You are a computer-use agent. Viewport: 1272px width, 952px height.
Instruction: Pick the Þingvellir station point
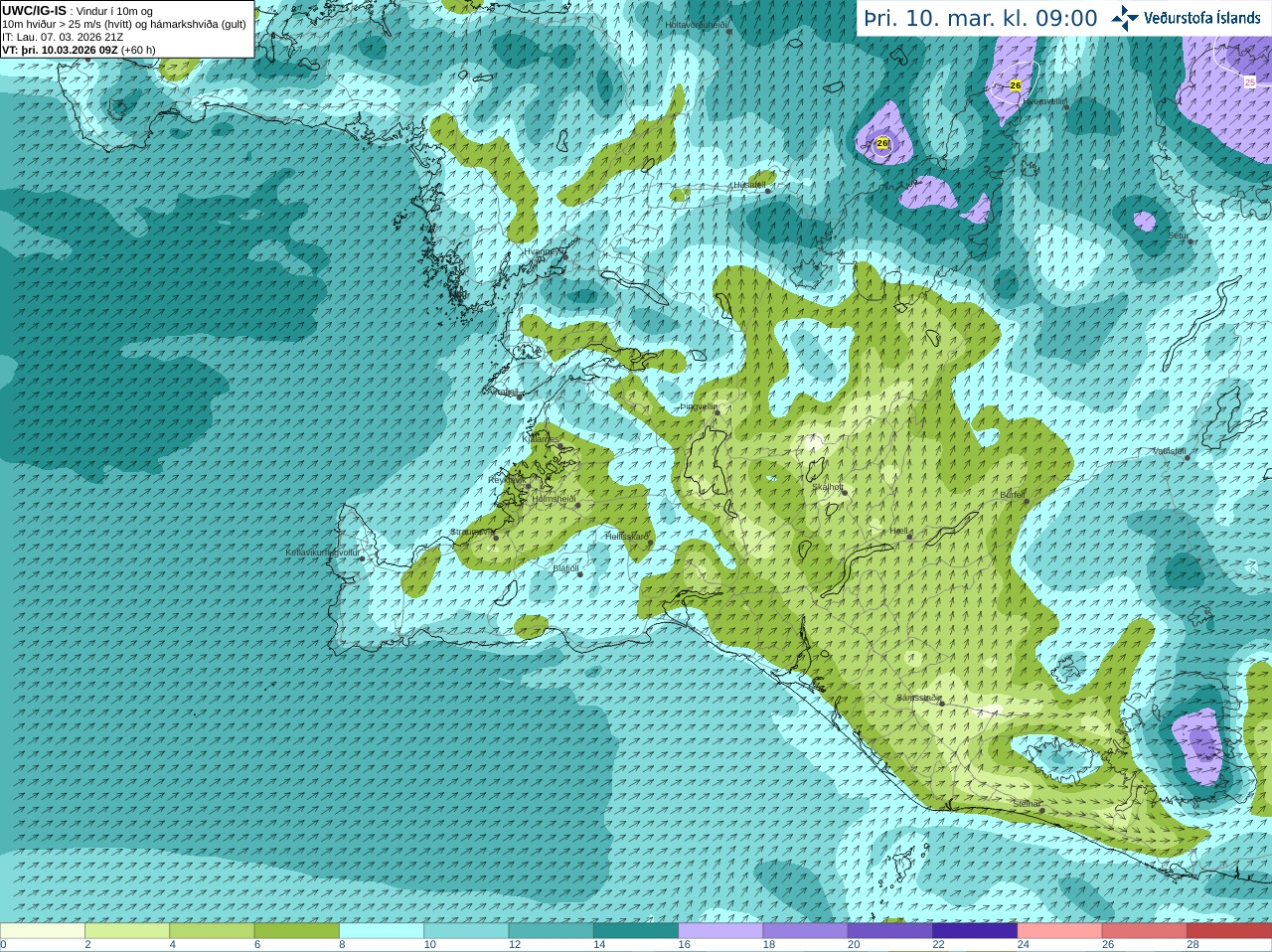[x=716, y=411]
